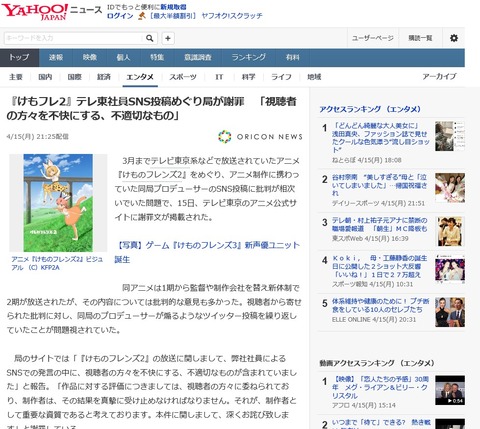Open the ヤフオク!スクラッチ promo link
The height and width of the screenshot is (429, 480).
232,16
